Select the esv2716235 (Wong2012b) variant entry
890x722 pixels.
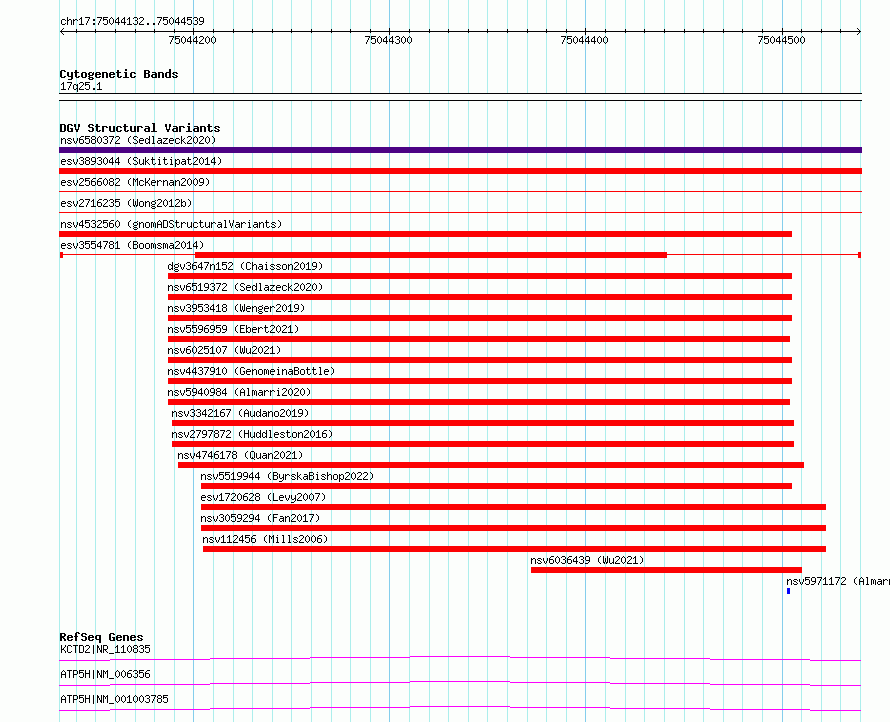pos(126,204)
